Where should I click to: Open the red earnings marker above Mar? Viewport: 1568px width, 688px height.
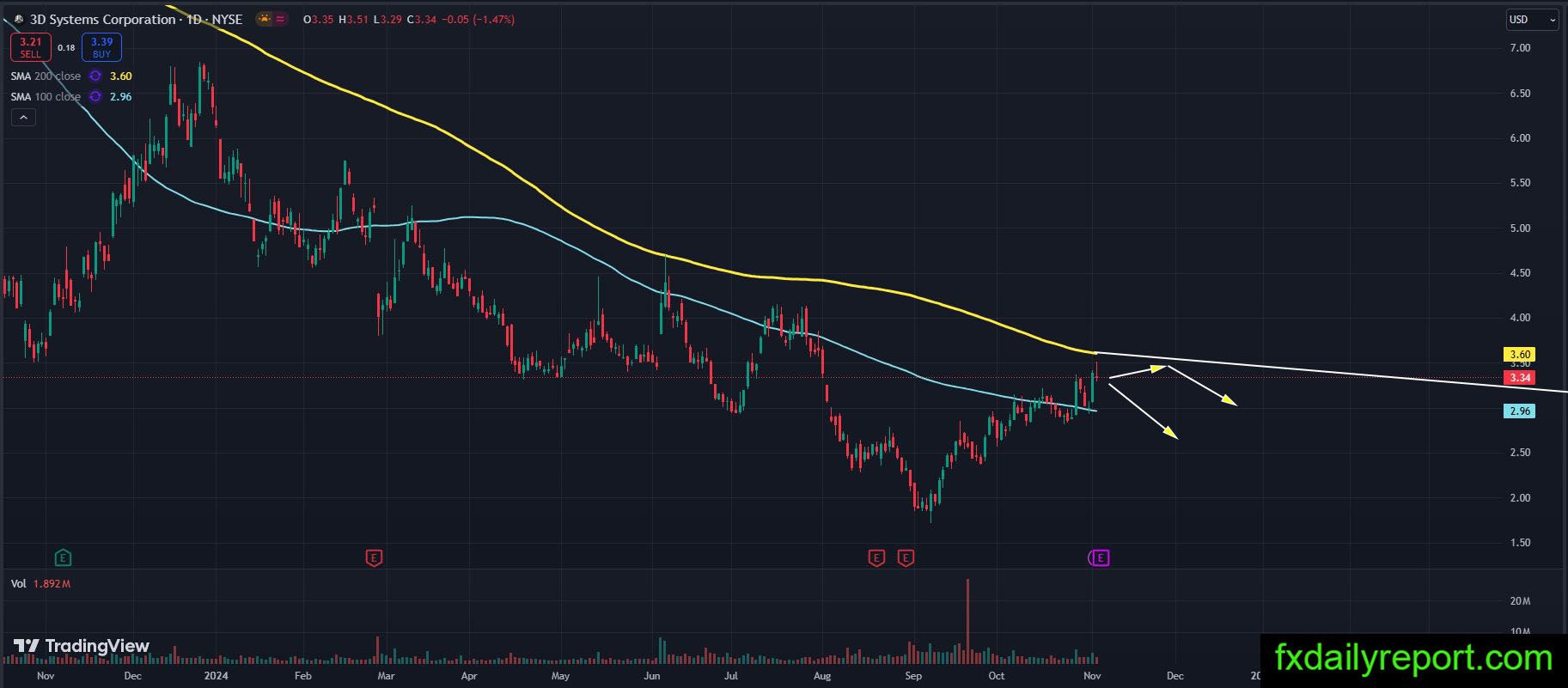click(x=374, y=558)
